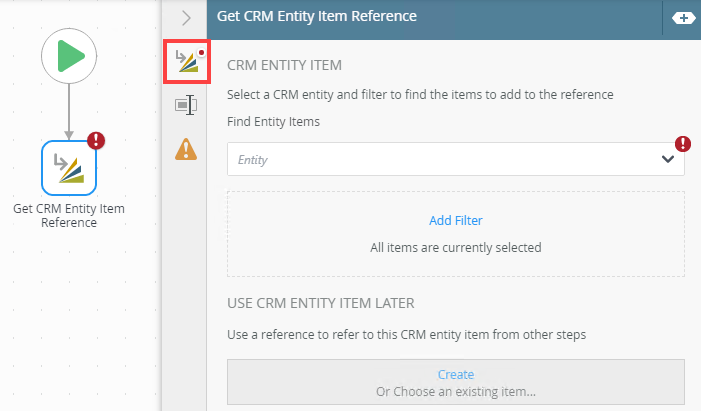Click the step label under the canvas node
The image size is (701, 411).
click(68, 215)
